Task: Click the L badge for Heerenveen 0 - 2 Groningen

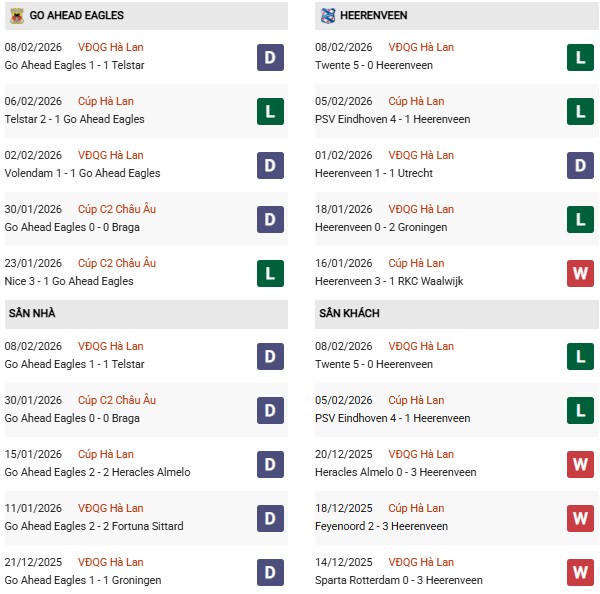Action: click(x=580, y=219)
